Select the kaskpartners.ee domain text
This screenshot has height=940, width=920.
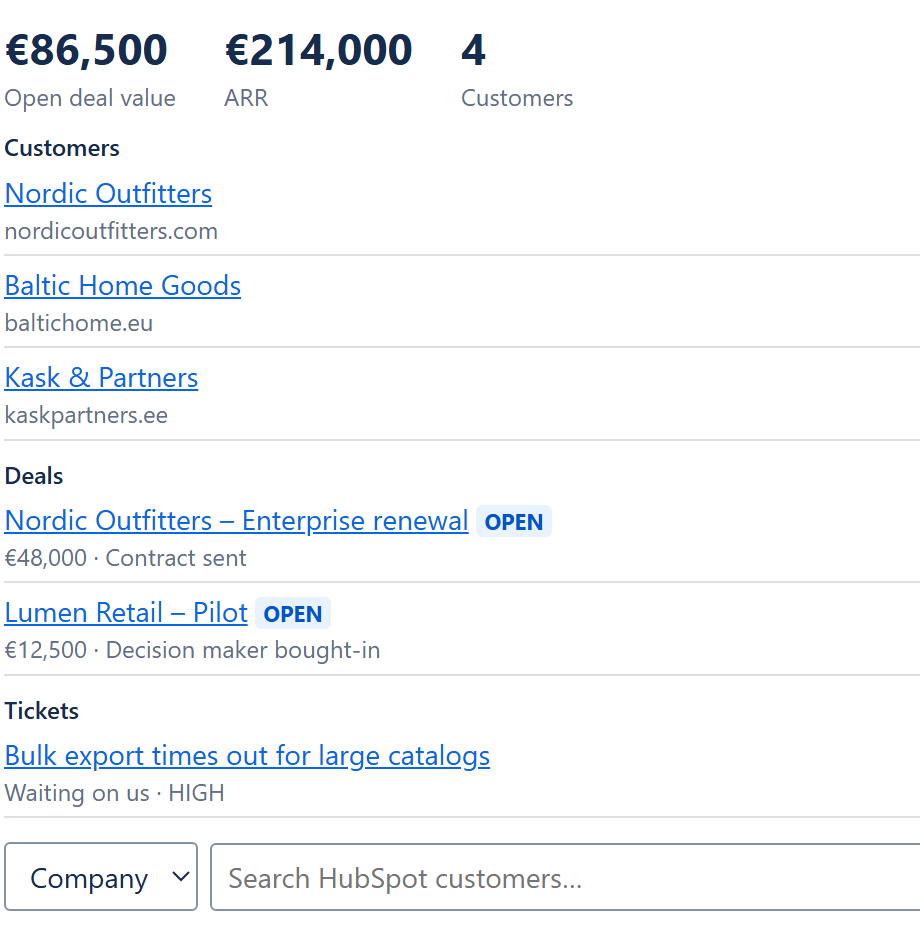pos(86,415)
